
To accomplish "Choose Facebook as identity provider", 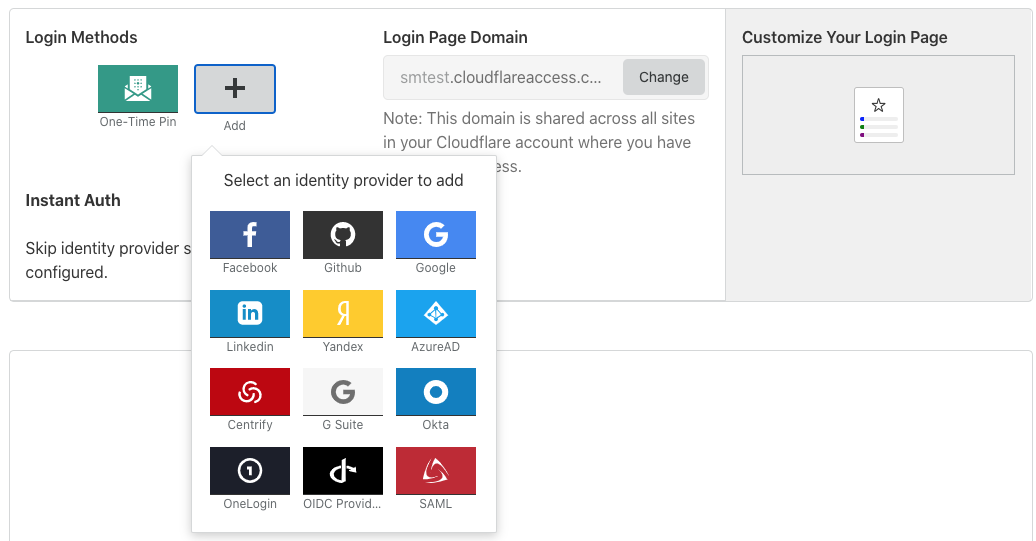I will 250,234.
